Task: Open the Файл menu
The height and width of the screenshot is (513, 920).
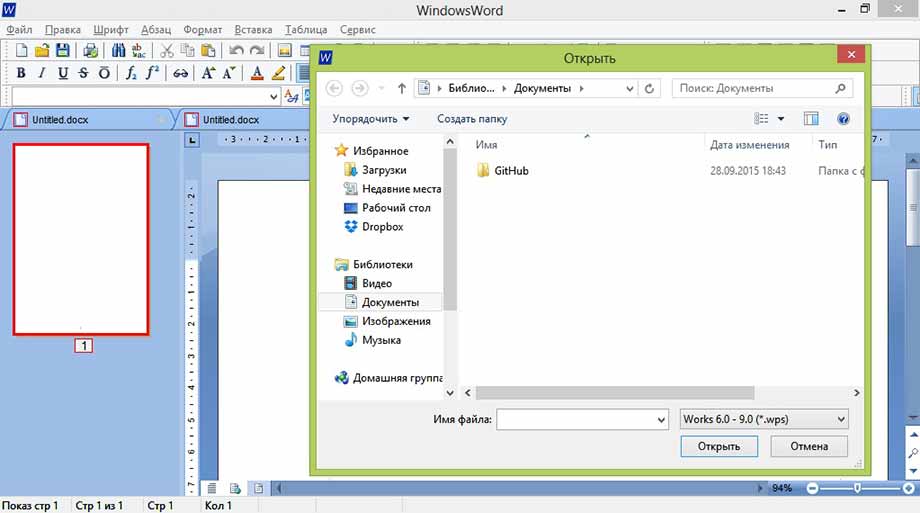Action: tap(19, 29)
